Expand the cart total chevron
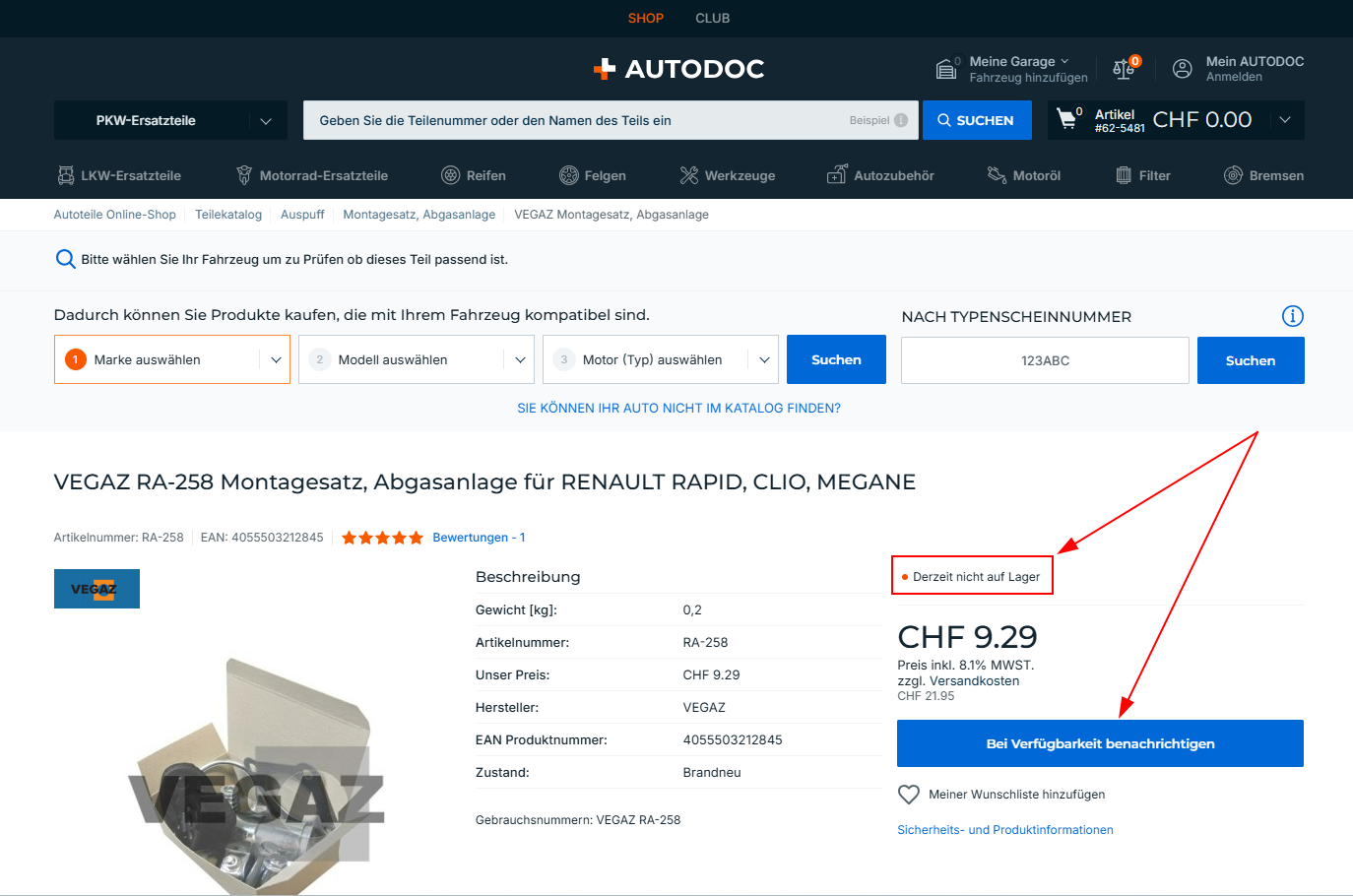The height and width of the screenshot is (896, 1353). (x=1285, y=120)
